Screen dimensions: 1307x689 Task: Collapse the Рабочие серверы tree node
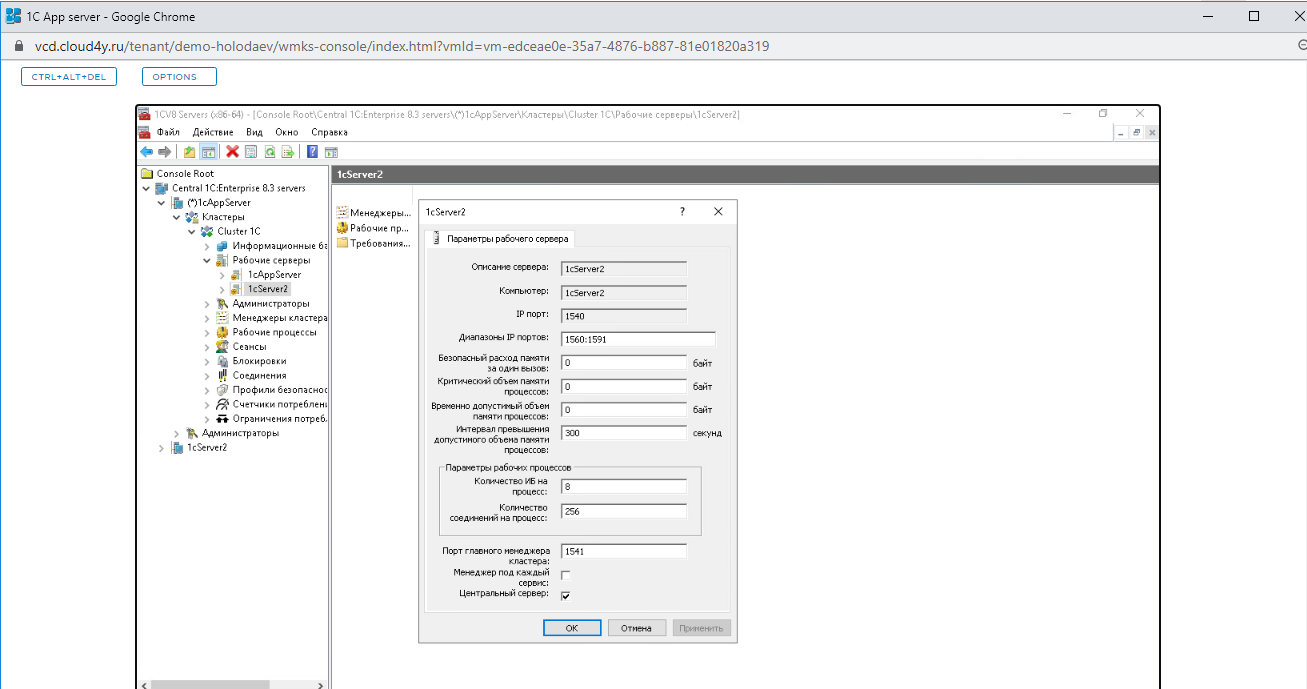pos(207,260)
